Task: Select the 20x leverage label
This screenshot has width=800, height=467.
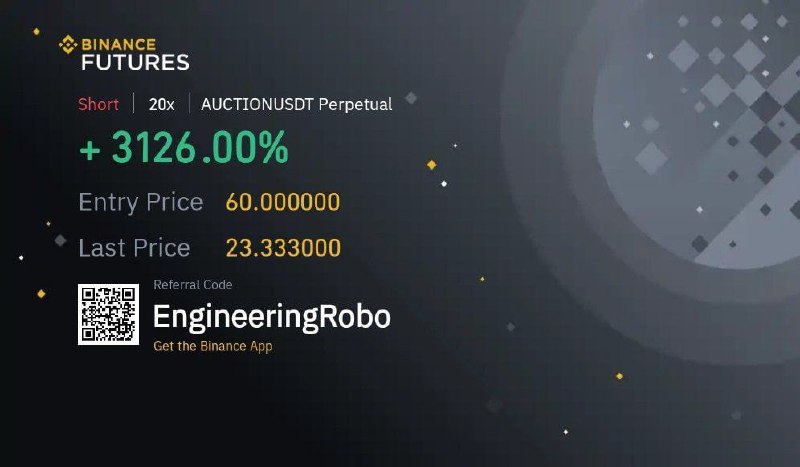Action: point(161,104)
